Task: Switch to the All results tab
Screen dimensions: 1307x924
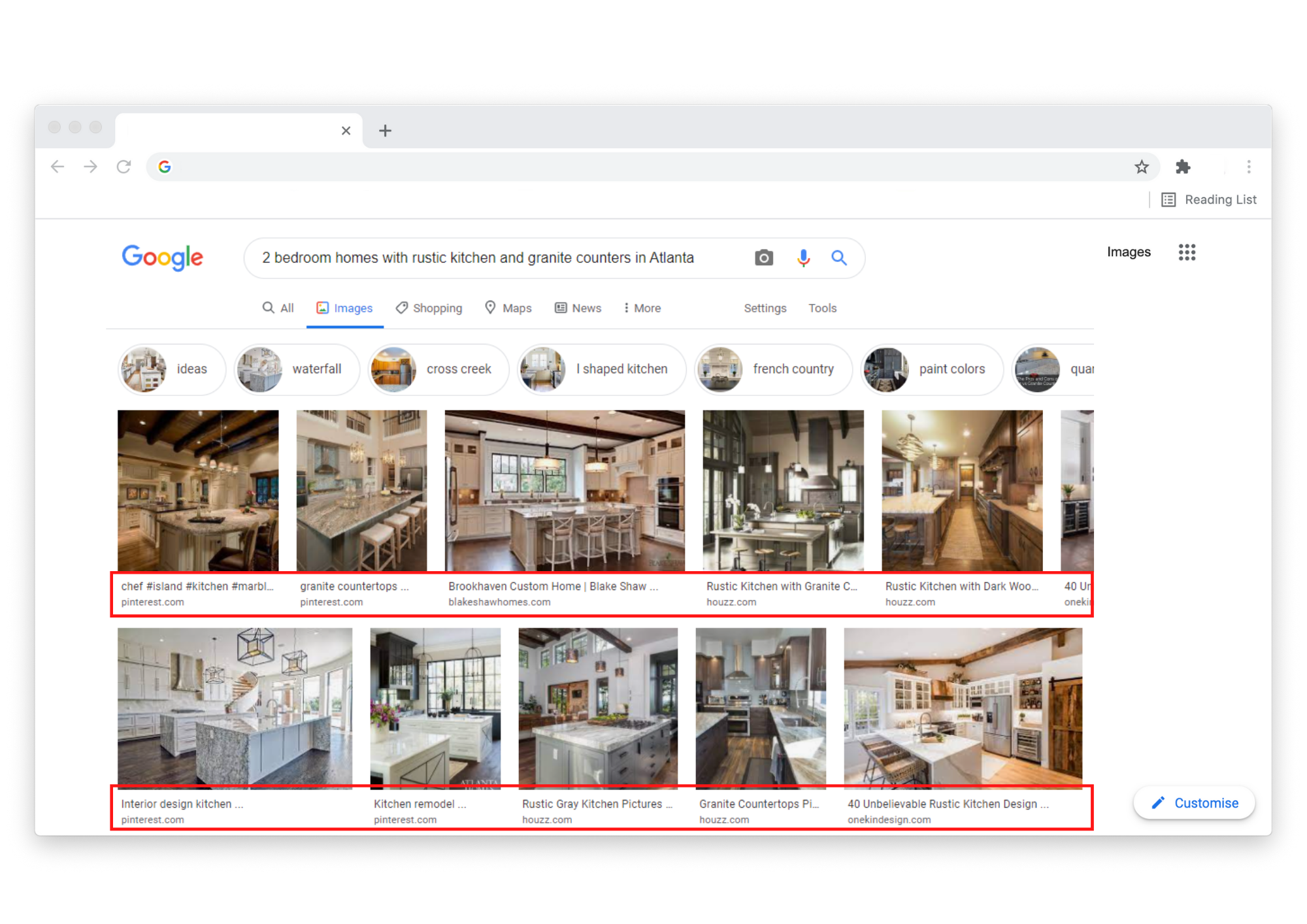Action: pyautogui.click(x=278, y=308)
